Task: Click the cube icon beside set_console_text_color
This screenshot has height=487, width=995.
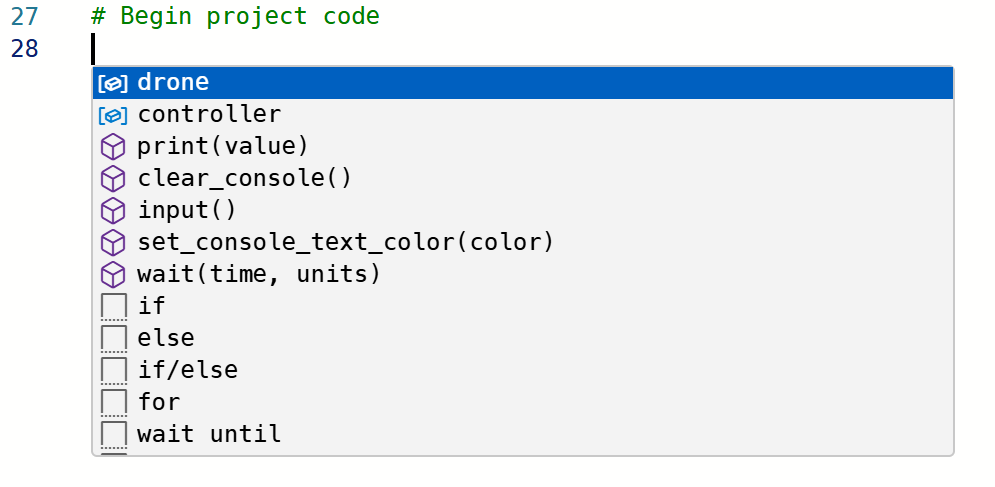Action: point(114,243)
